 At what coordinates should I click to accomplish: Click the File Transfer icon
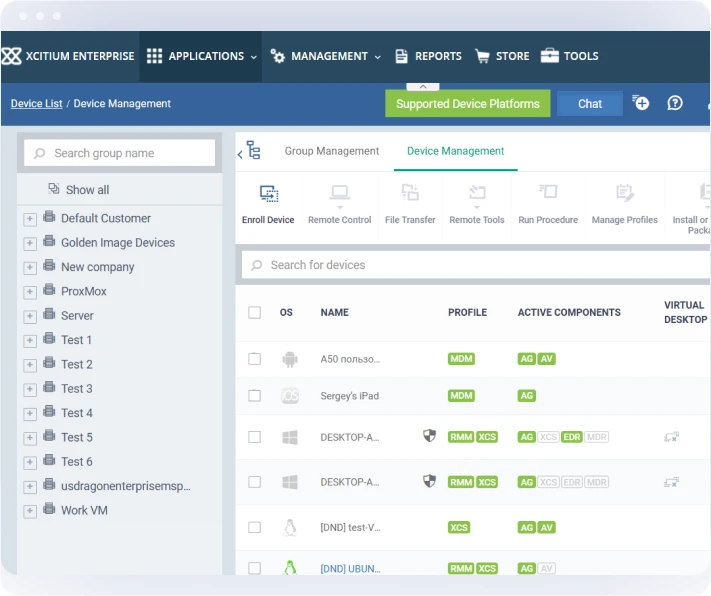pos(410,192)
